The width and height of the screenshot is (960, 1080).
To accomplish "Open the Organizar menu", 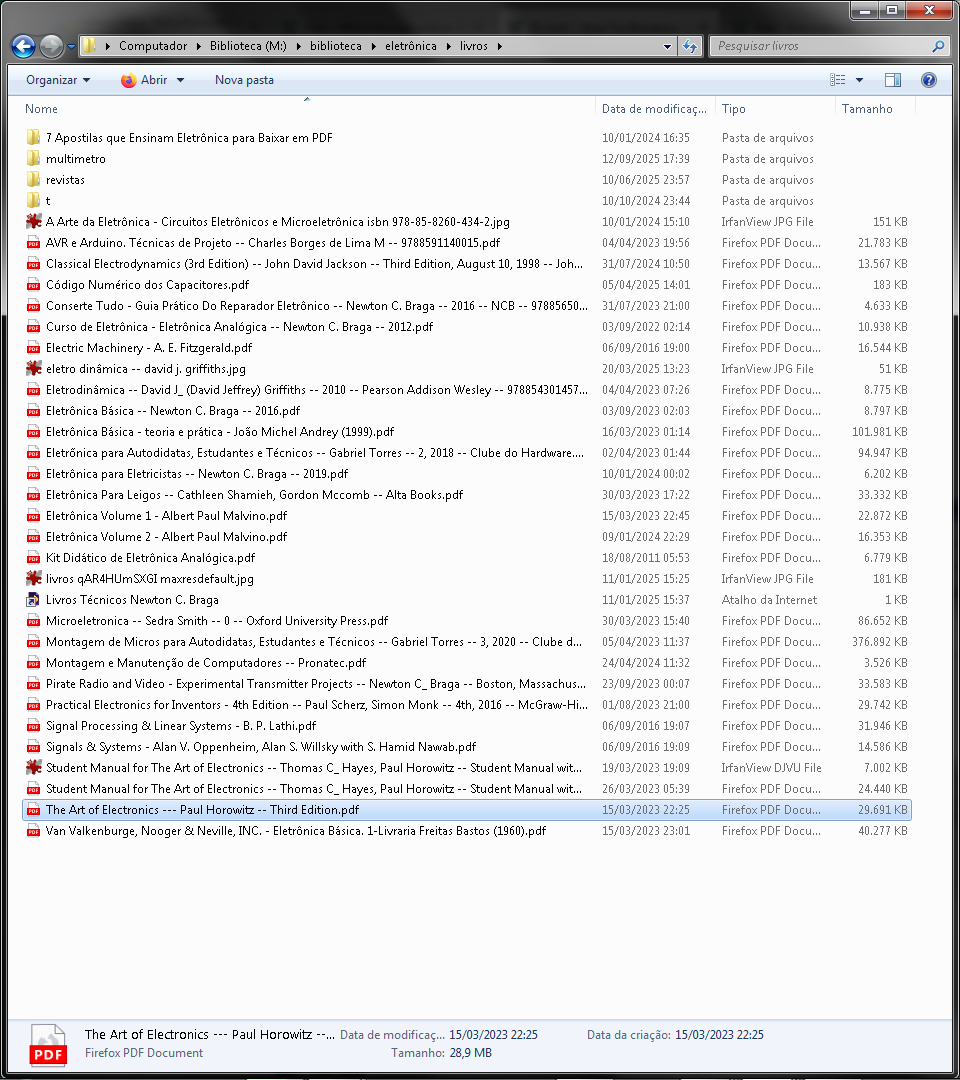I will coord(58,80).
